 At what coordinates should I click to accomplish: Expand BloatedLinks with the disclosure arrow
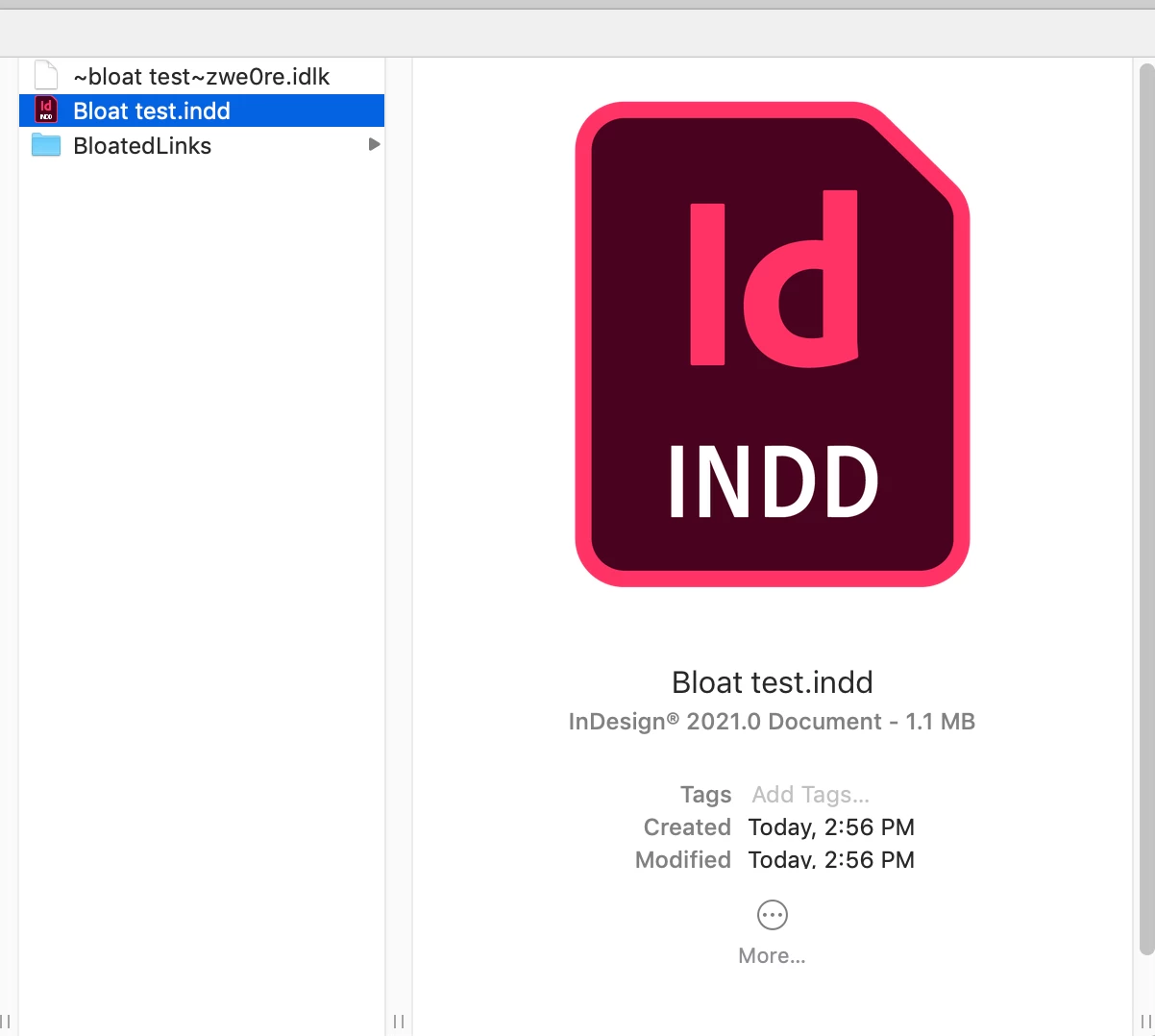(x=374, y=144)
